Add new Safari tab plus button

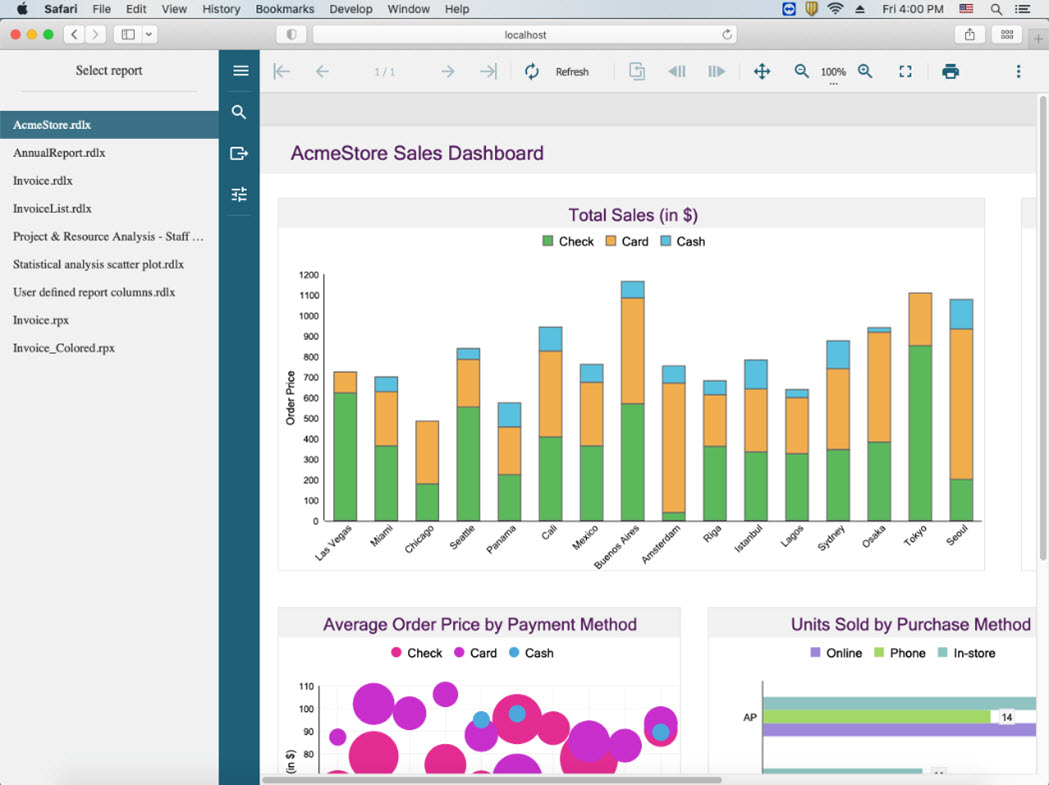tap(1038, 39)
